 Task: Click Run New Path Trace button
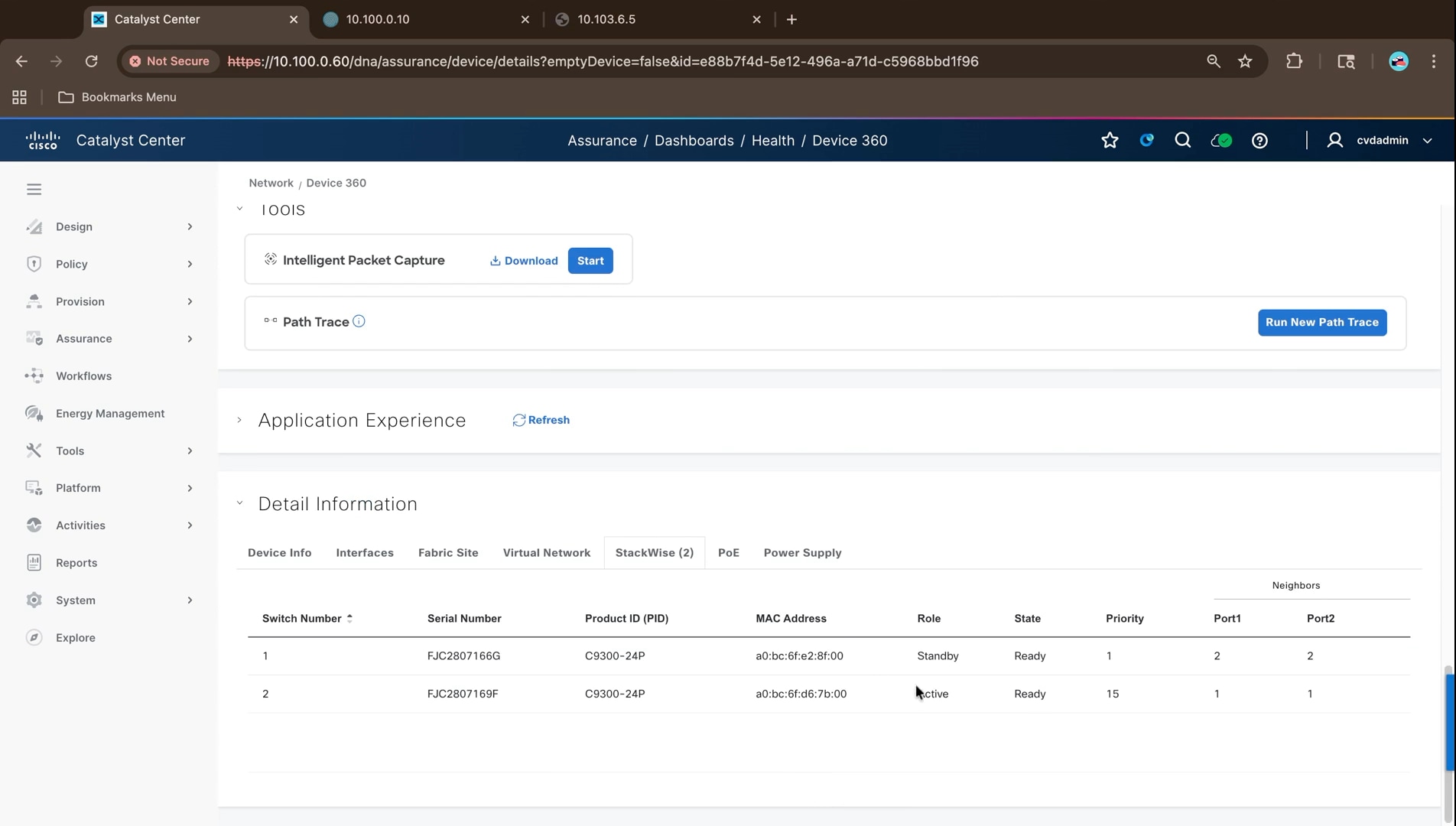[1321, 322]
